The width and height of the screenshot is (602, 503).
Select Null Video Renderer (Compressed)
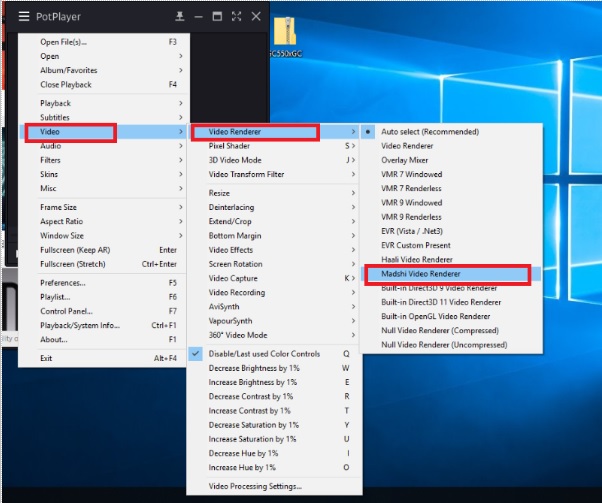point(451,331)
